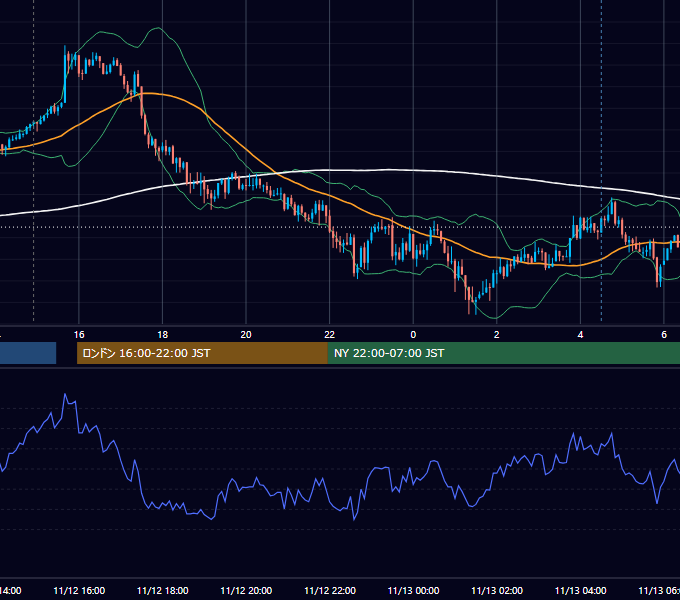Viewport: 680px width, 600px height.
Task: Click the hour label 2 on the time axis
Action: click(x=497, y=335)
